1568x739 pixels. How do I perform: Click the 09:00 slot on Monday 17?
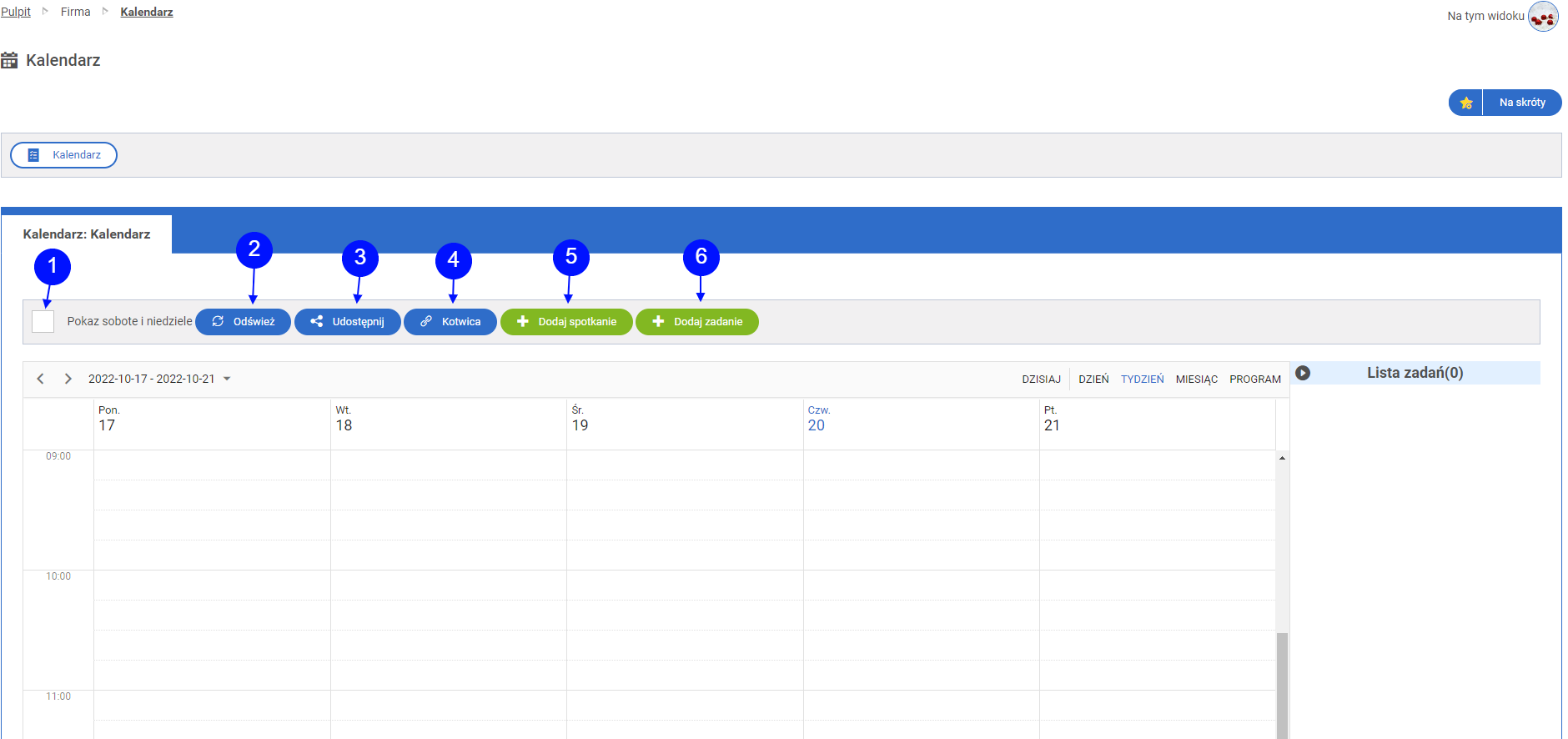(x=213, y=465)
